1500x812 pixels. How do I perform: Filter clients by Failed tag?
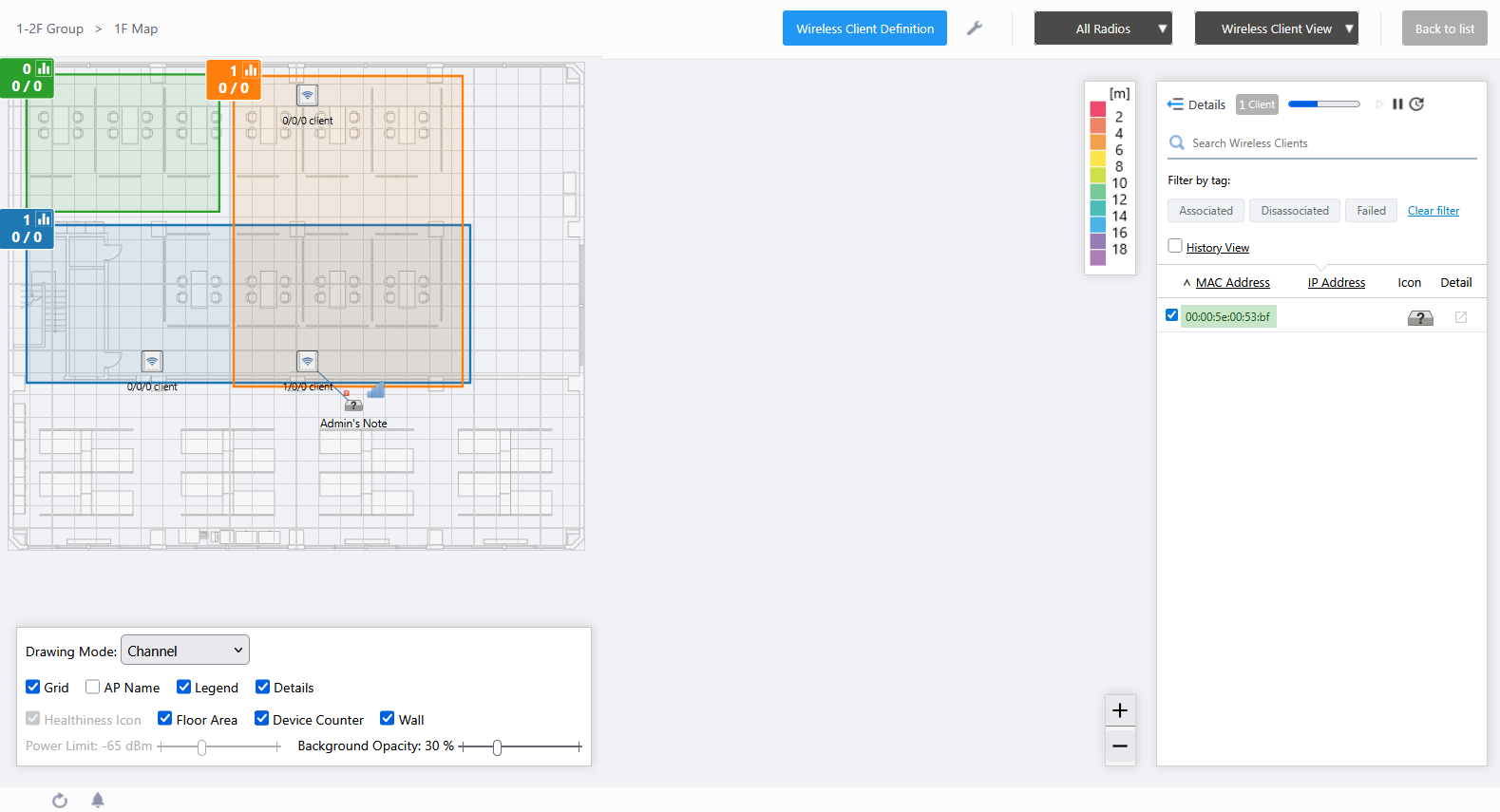coord(1370,211)
